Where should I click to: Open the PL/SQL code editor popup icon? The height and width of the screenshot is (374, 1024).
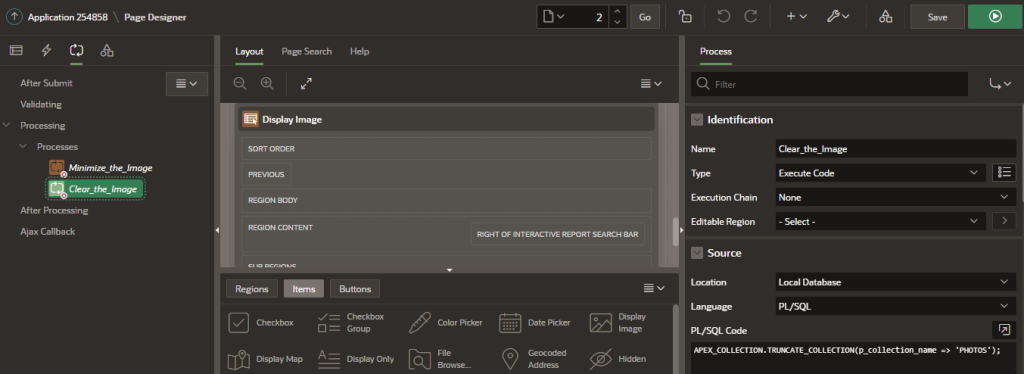coord(1004,330)
